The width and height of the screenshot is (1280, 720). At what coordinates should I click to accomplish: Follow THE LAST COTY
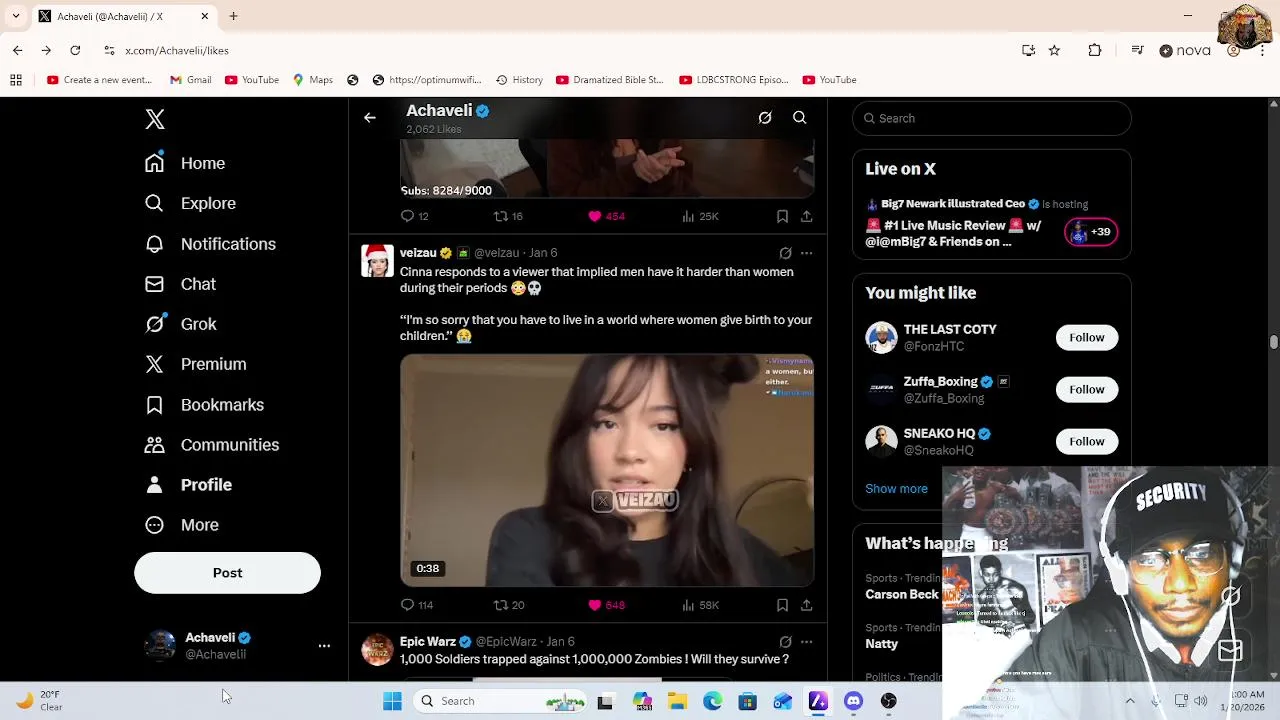[x=1087, y=338]
